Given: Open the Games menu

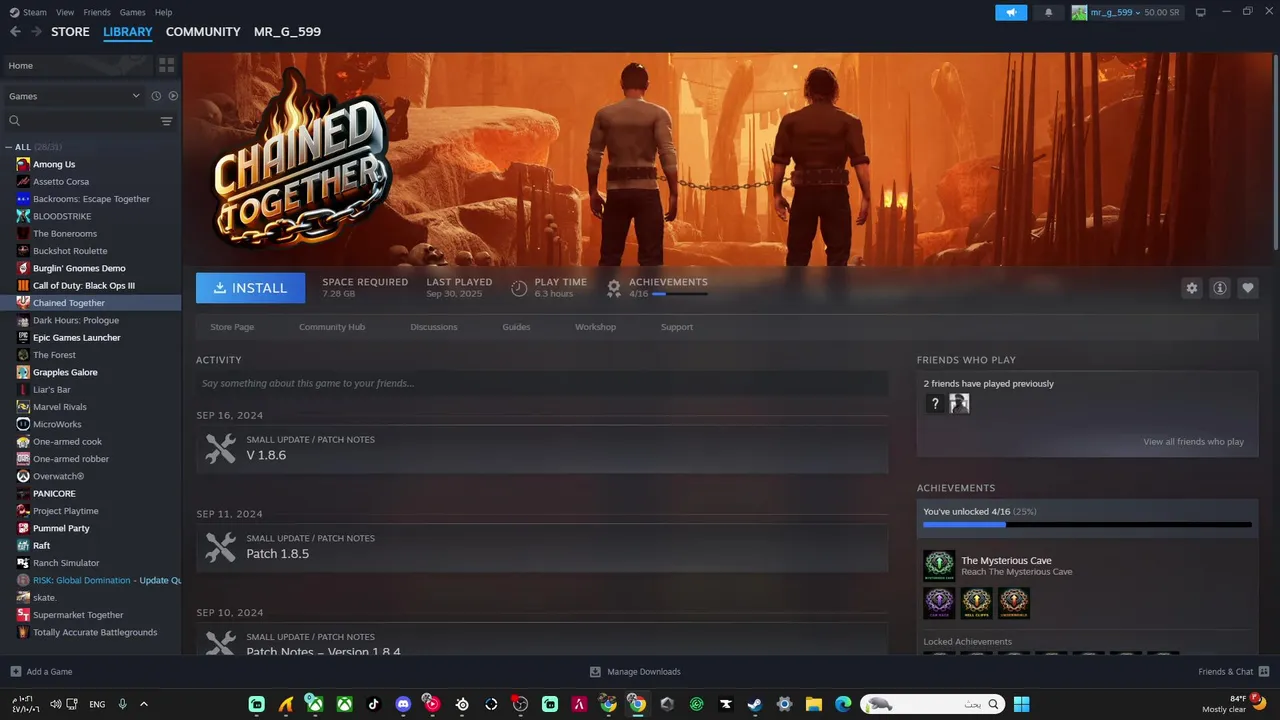Looking at the screenshot, I should [x=132, y=12].
